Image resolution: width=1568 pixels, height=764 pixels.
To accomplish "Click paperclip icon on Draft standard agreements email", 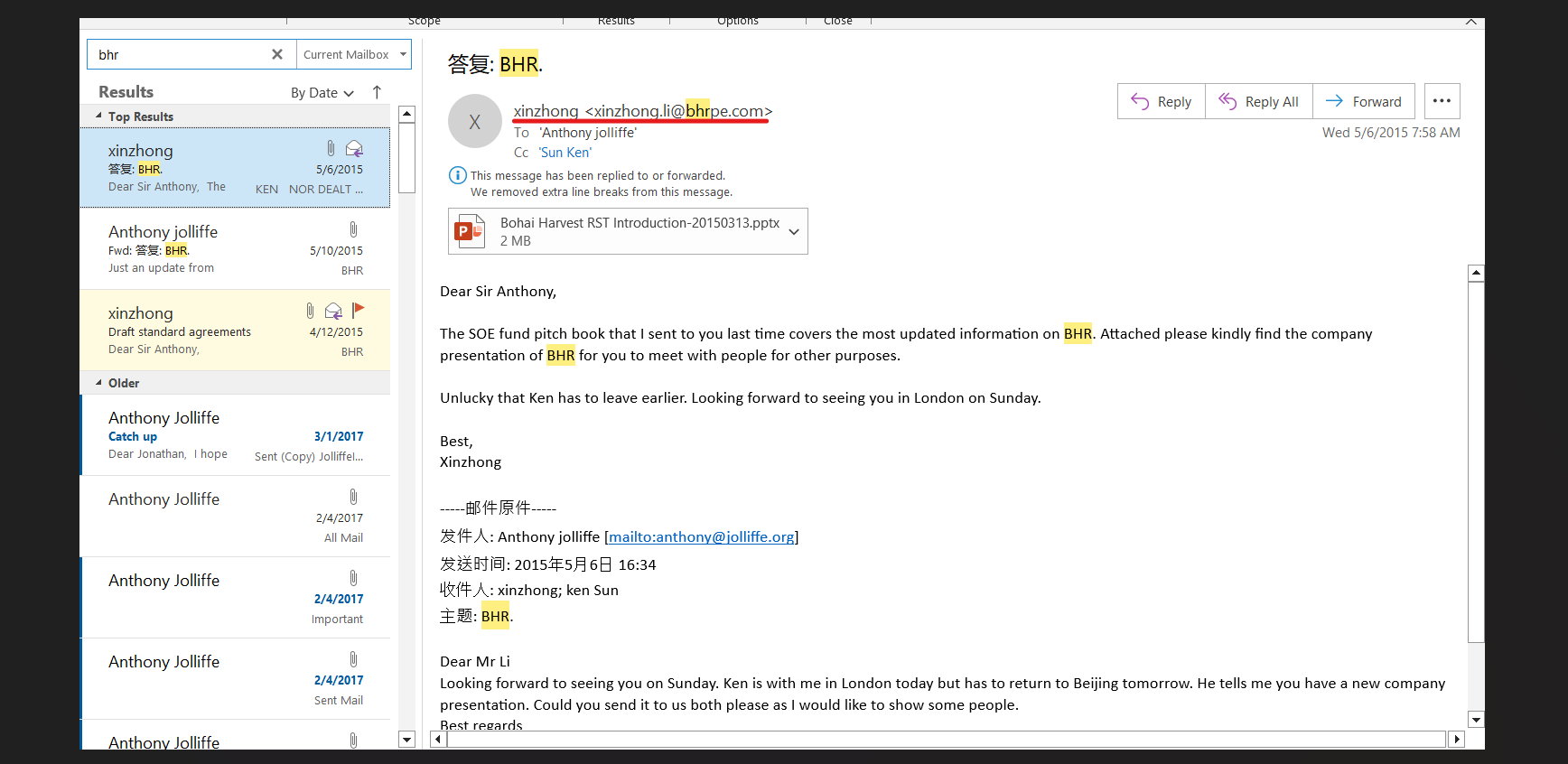I will pyautogui.click(x=310, y=311).
